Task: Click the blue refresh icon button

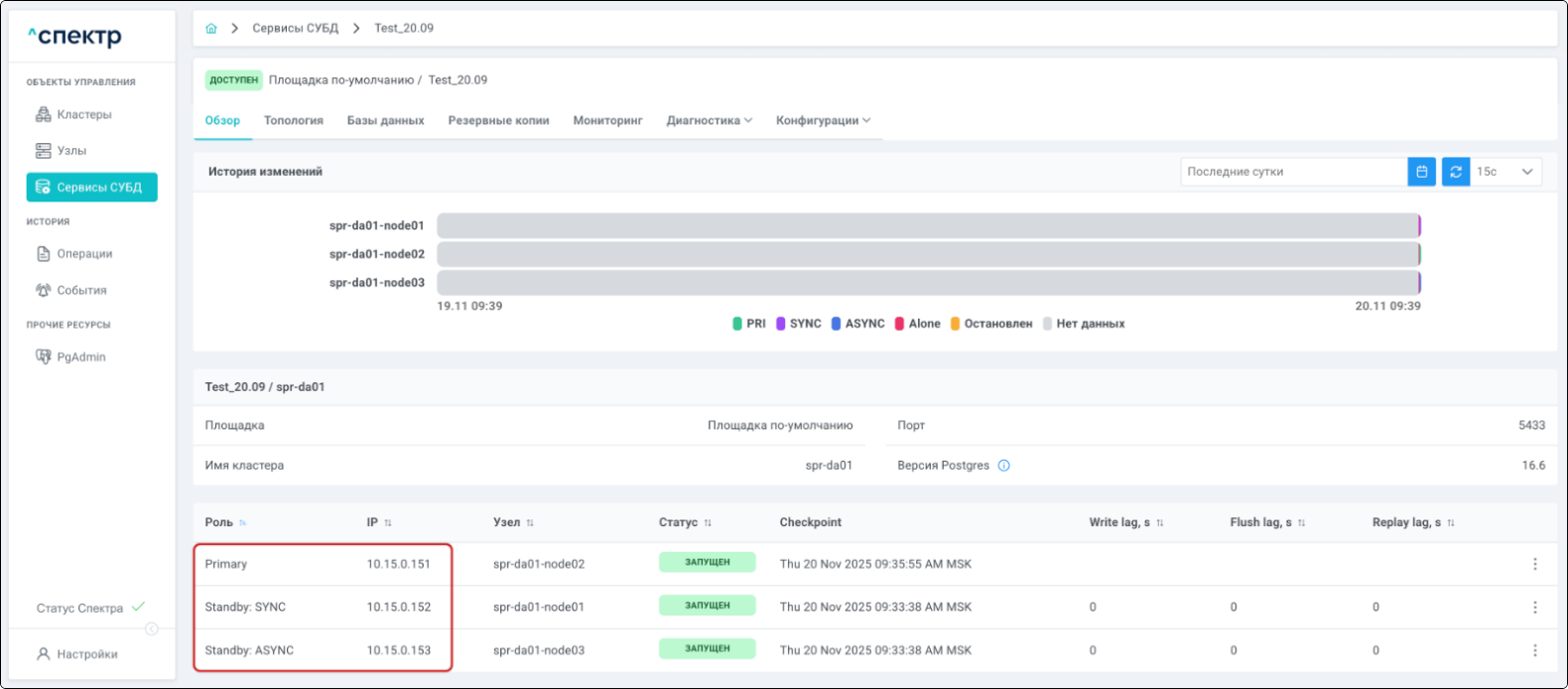Action: 1455,172
